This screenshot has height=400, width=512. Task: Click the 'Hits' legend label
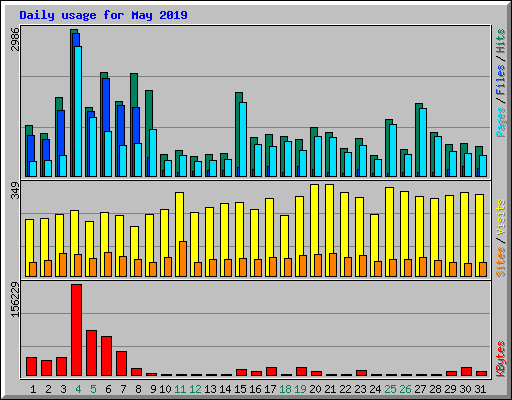click(x=500, y=41)
